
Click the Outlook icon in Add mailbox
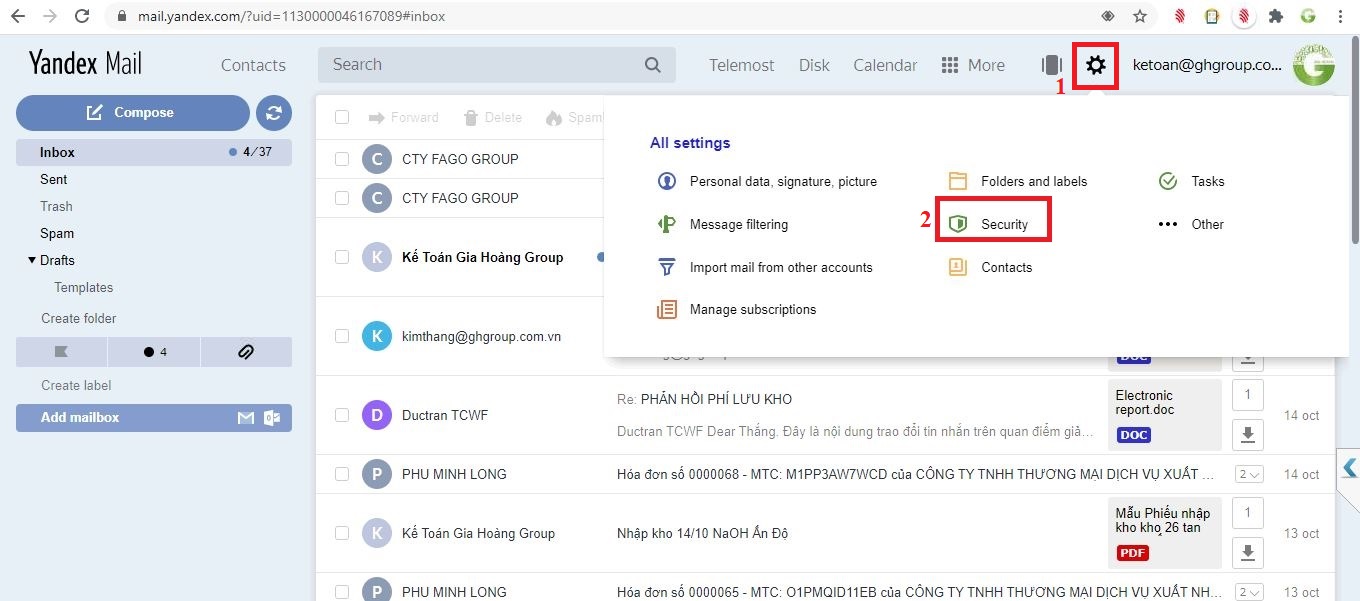(x=272, y=418)
